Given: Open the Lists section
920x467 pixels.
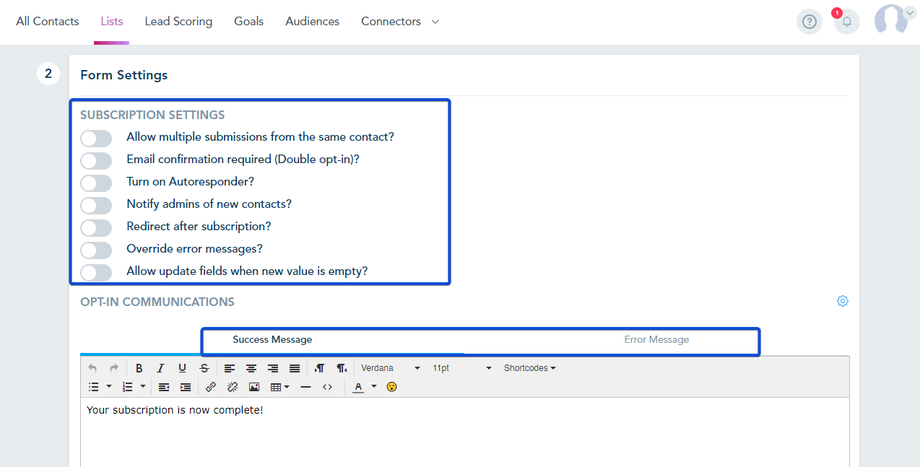Looking at the screenshot, I should coord(111,21).
